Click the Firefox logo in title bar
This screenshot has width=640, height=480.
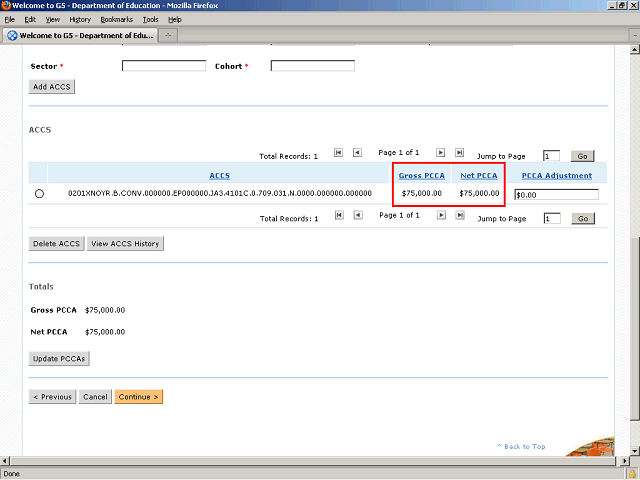click(5, 5)
